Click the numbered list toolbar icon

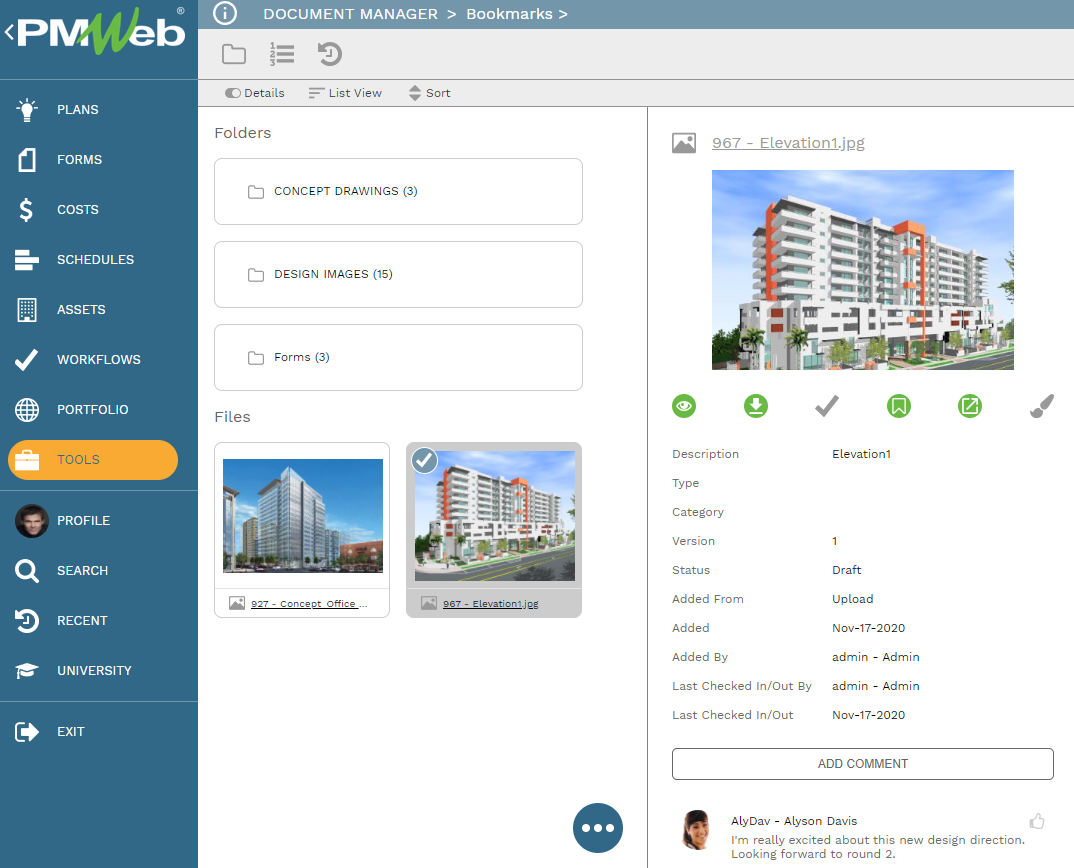[x=282, y=54]
